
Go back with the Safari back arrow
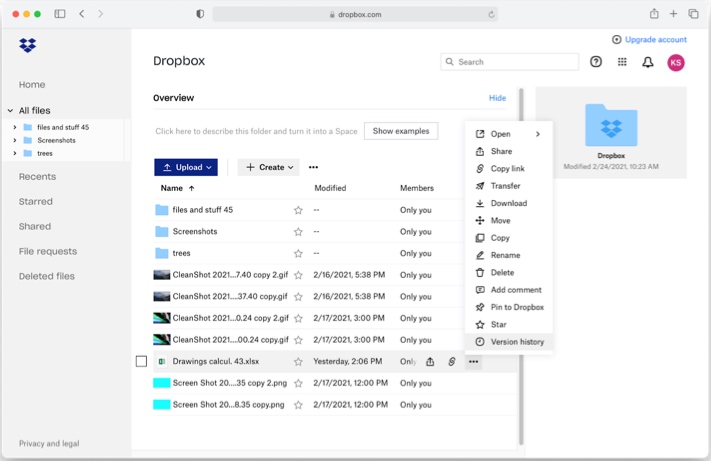coord(82,14)
